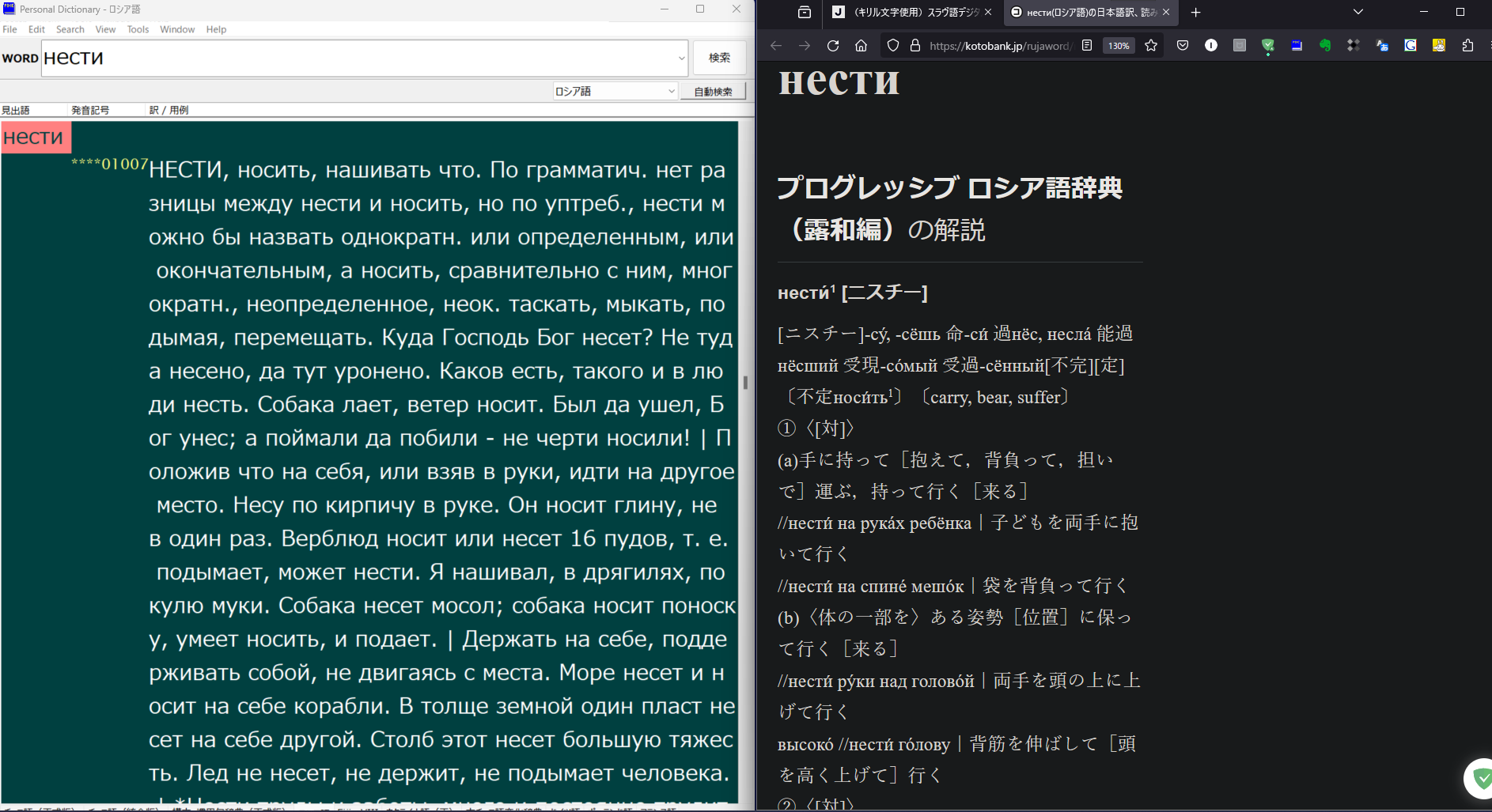Reload the kotobank page
1492x812 pixels.
pos(832,45)
